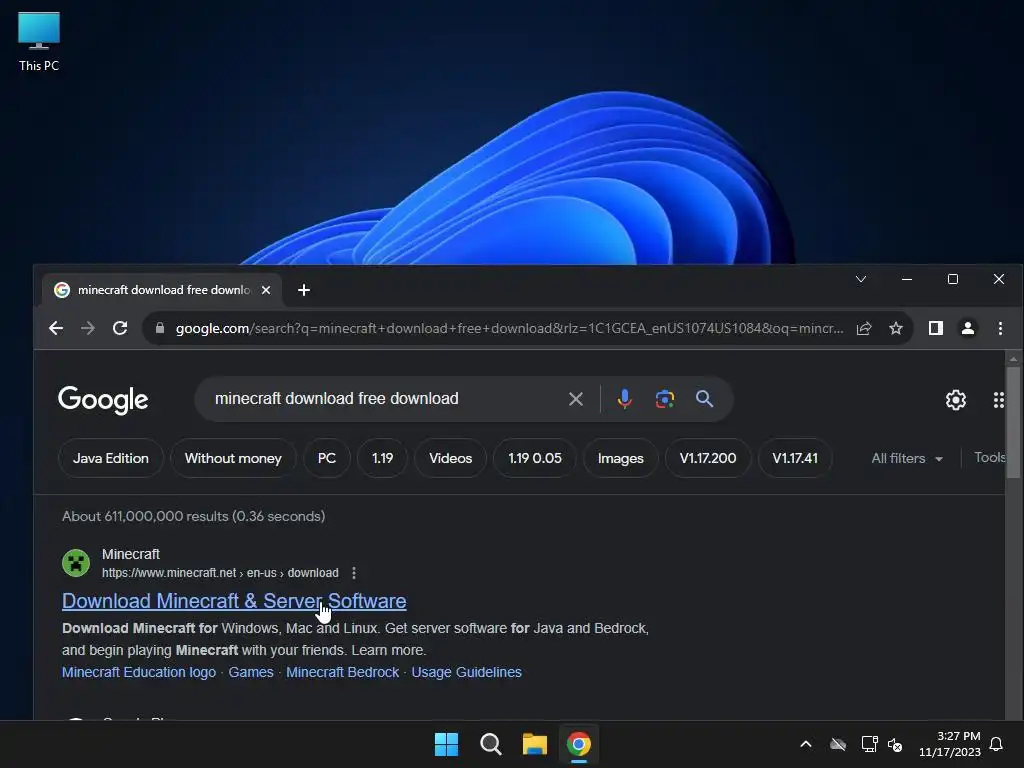1024x768 pixels.
Task: Open the Chrome profile avatar
Action: point(968,328)
